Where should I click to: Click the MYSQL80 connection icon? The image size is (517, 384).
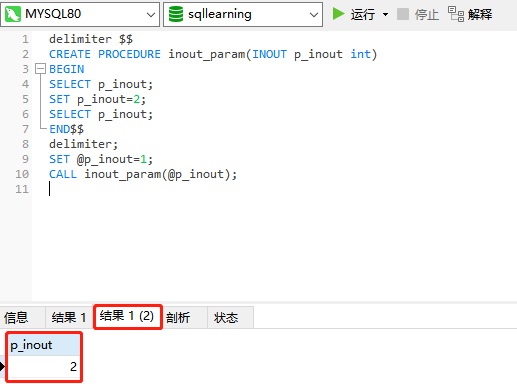pos(13,14)
